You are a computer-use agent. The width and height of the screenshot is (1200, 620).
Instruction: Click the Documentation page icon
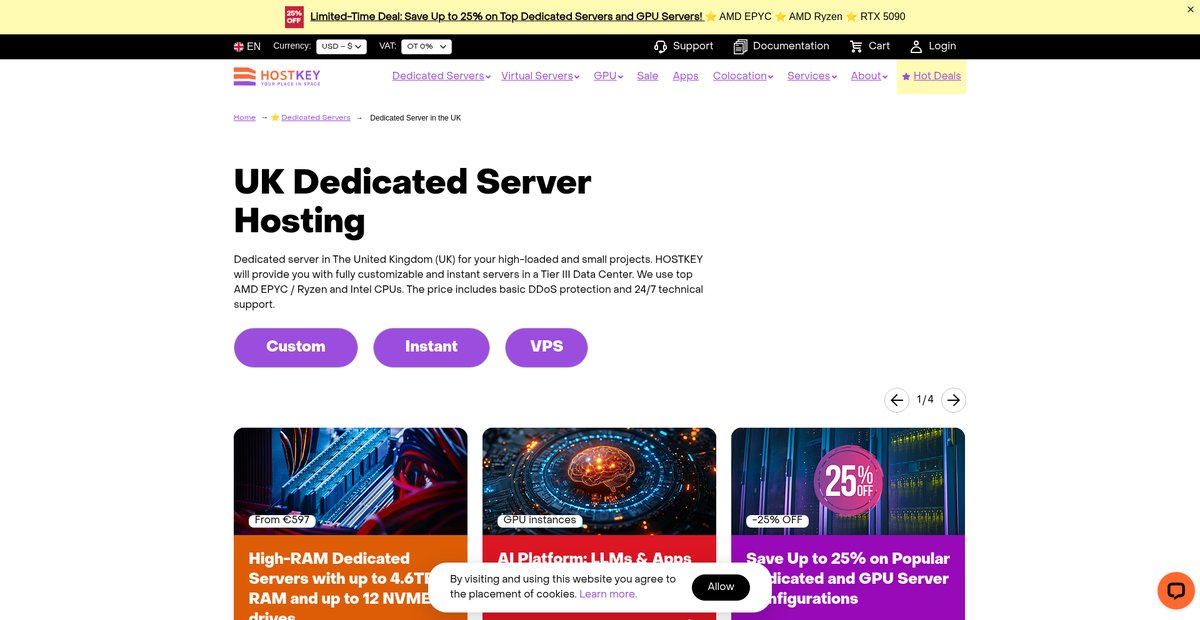[740, 47]
